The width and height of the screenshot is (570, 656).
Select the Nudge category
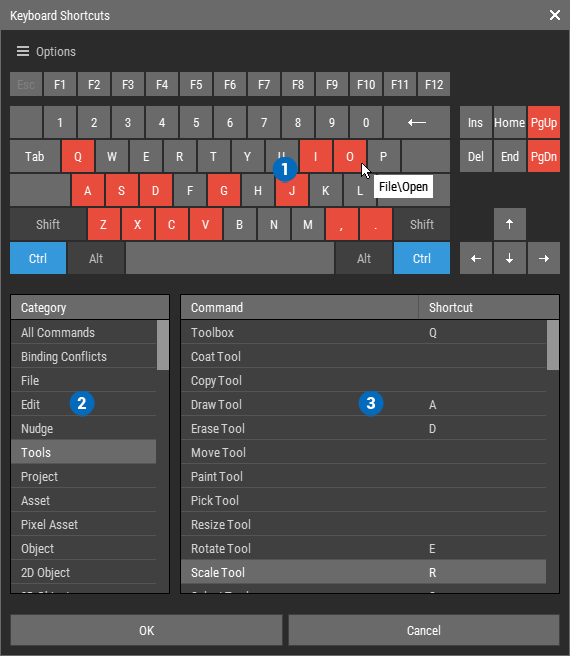[x=84, y=428]
